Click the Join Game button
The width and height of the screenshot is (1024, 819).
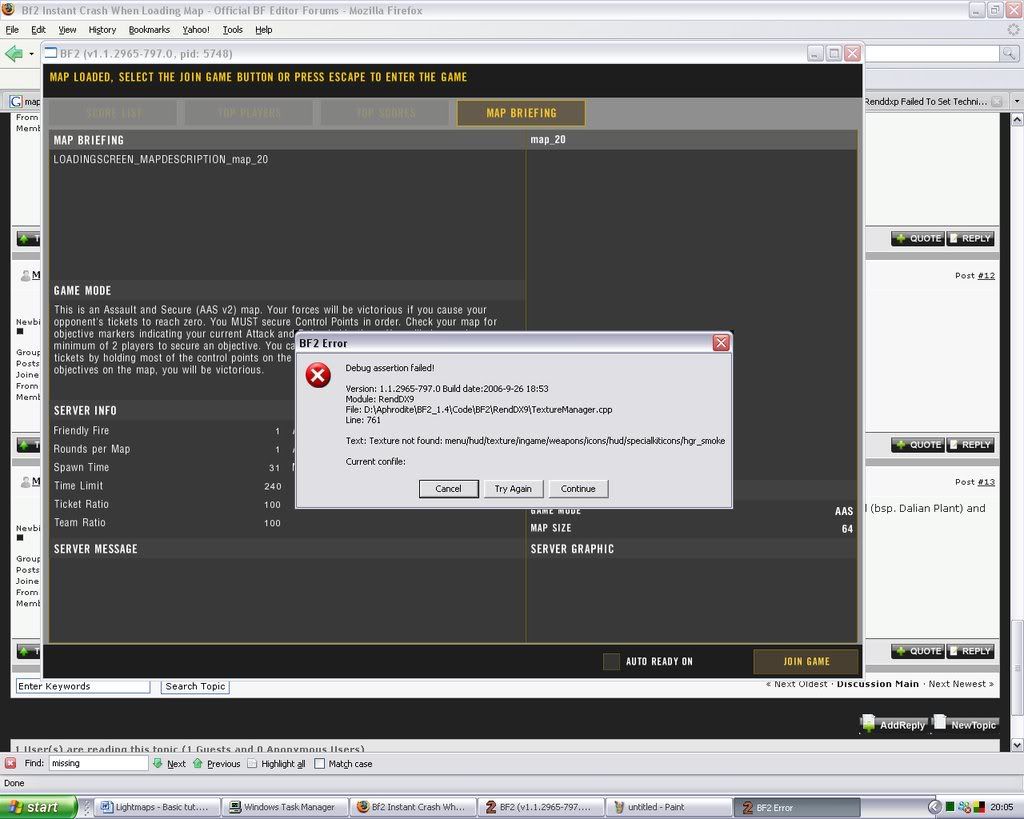tap(806, 661)
